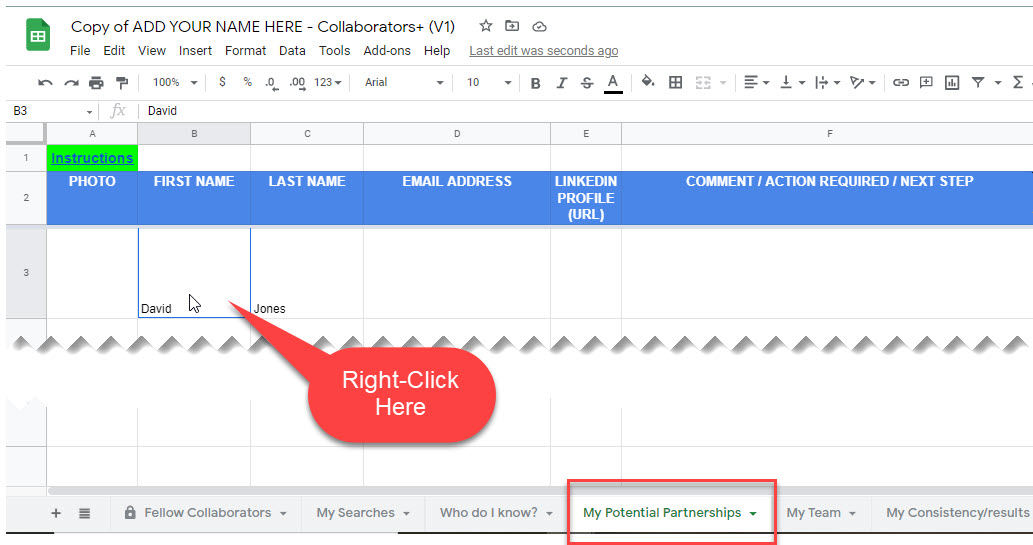Image resolution: width=1033 pixels, height=545 pixels.
Task: Open the zoom 100% dropdown
Action: (175, 82)
